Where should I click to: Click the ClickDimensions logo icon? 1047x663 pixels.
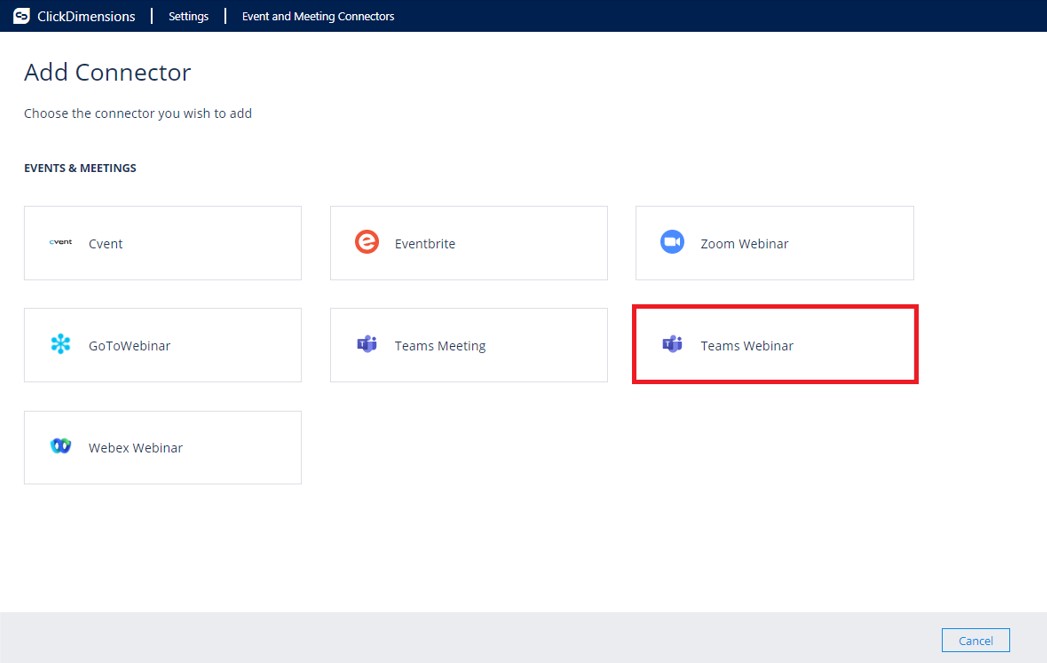coord(21,16)
